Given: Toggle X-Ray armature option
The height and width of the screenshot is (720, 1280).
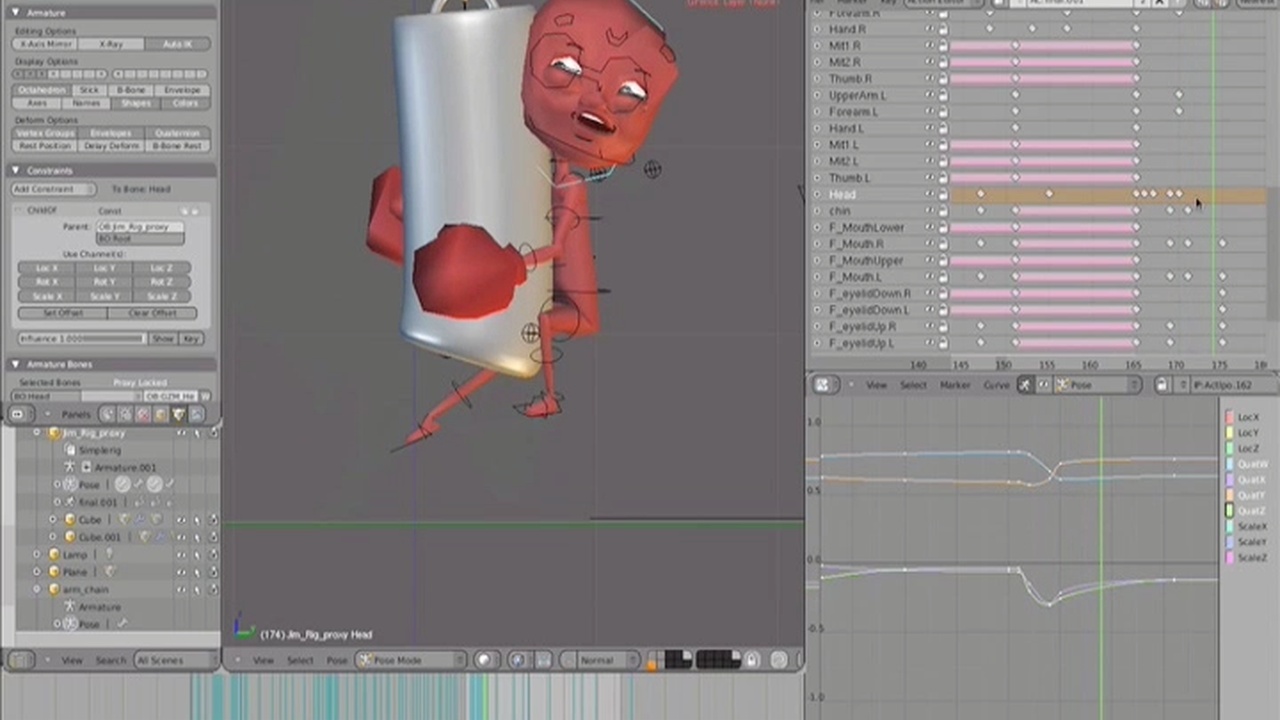Looking at the screenshot, I should pos(111,44).
